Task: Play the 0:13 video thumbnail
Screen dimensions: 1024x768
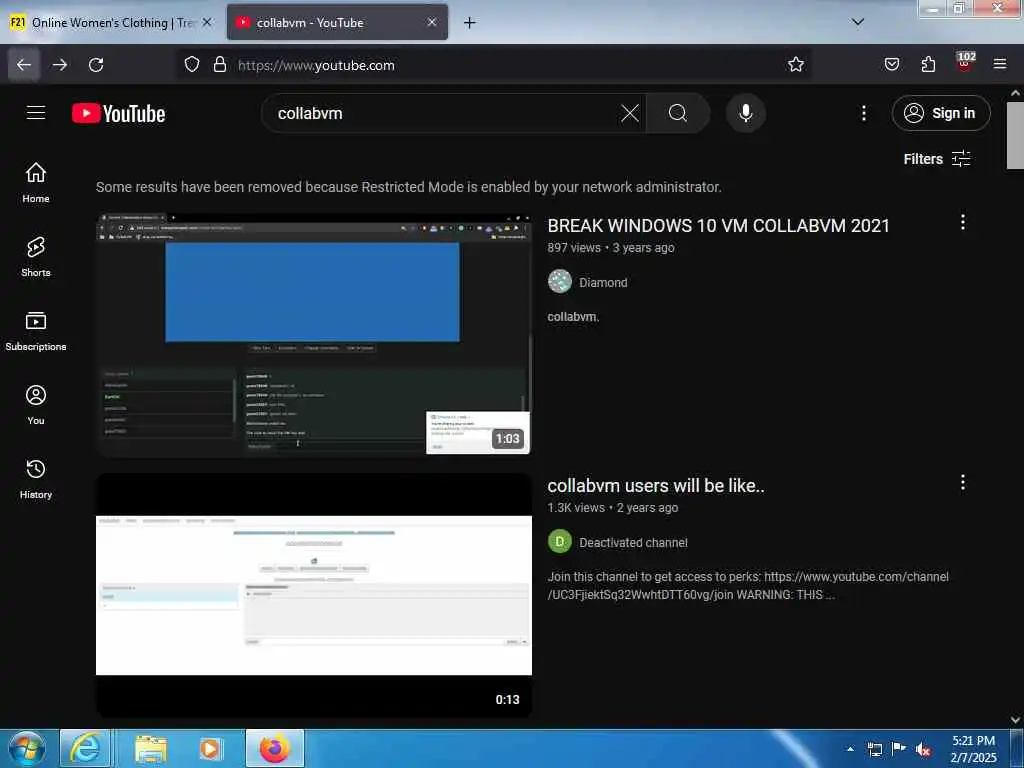Action: (x=313, y=595)
